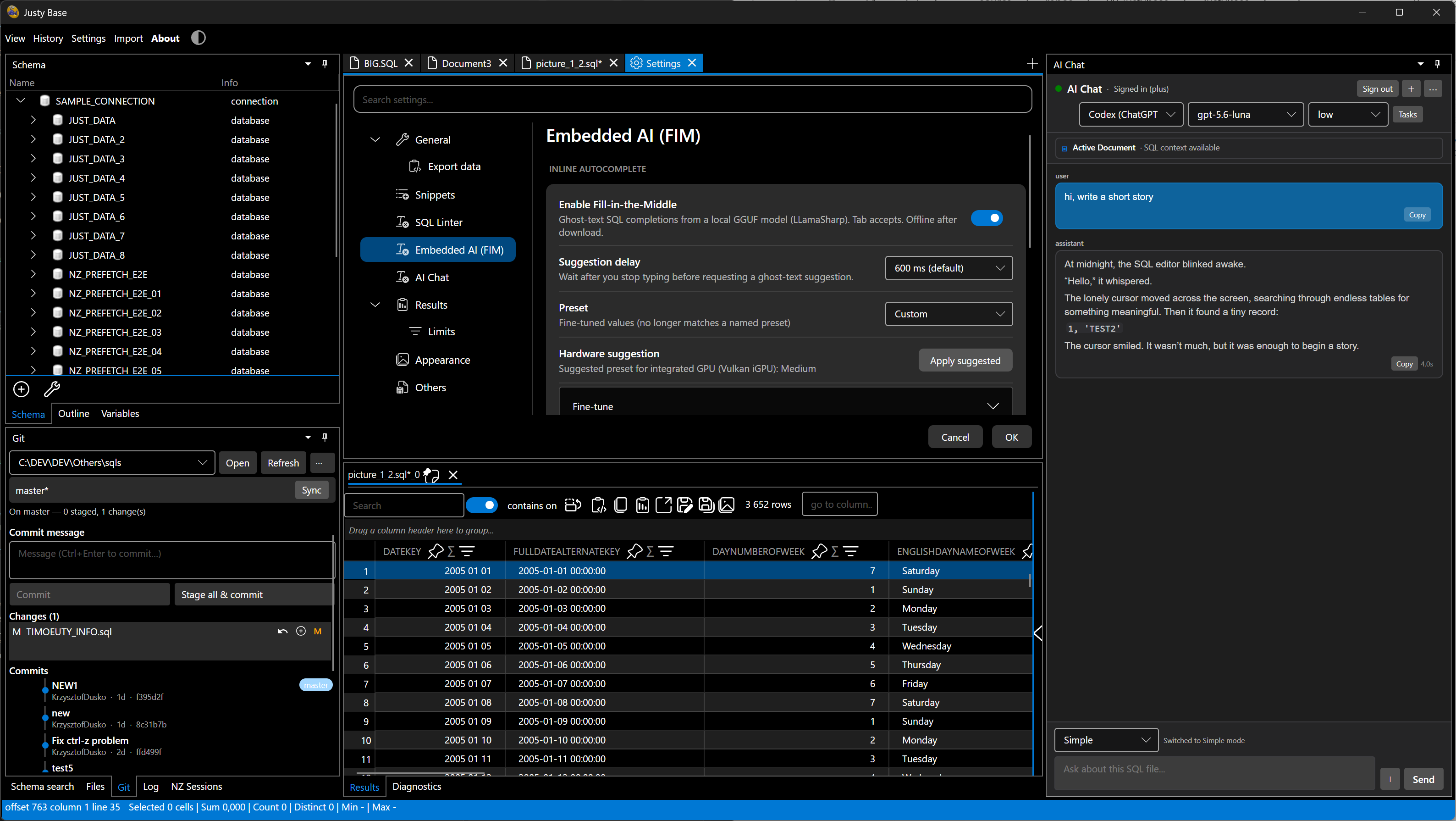Open the Codex (ChatGPT) provider dropdown
The width and height of the screenshot is (1456, 821).
(1131, 114)
